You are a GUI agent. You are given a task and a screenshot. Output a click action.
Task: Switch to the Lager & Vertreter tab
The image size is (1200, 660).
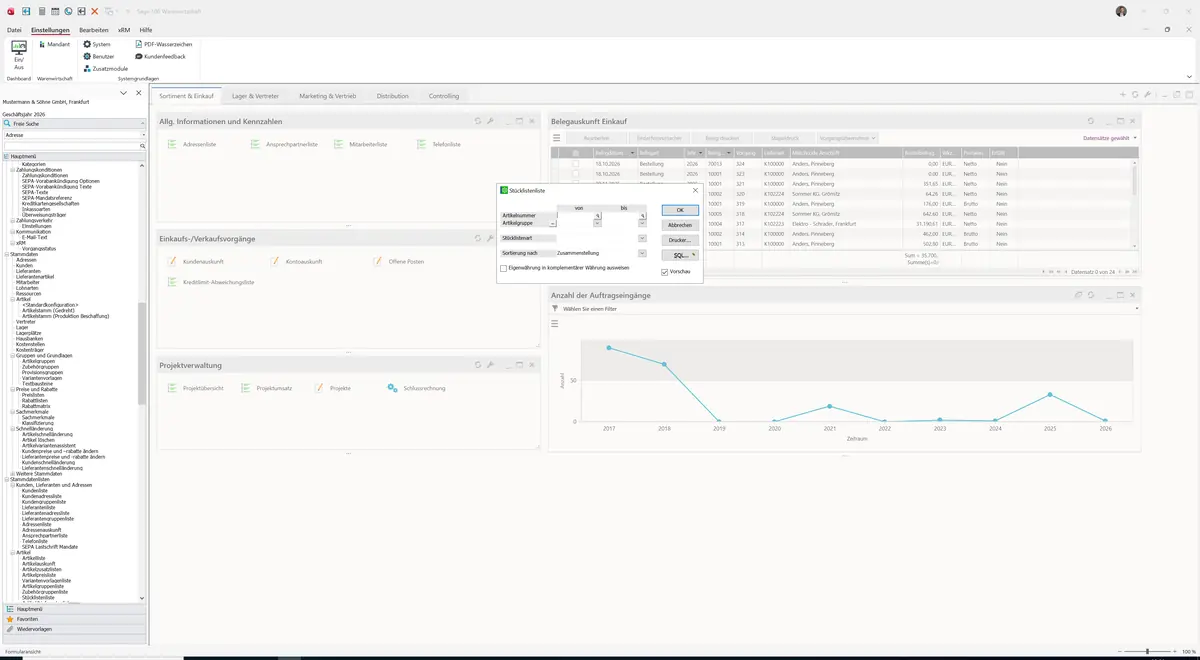tap(257, 96)
